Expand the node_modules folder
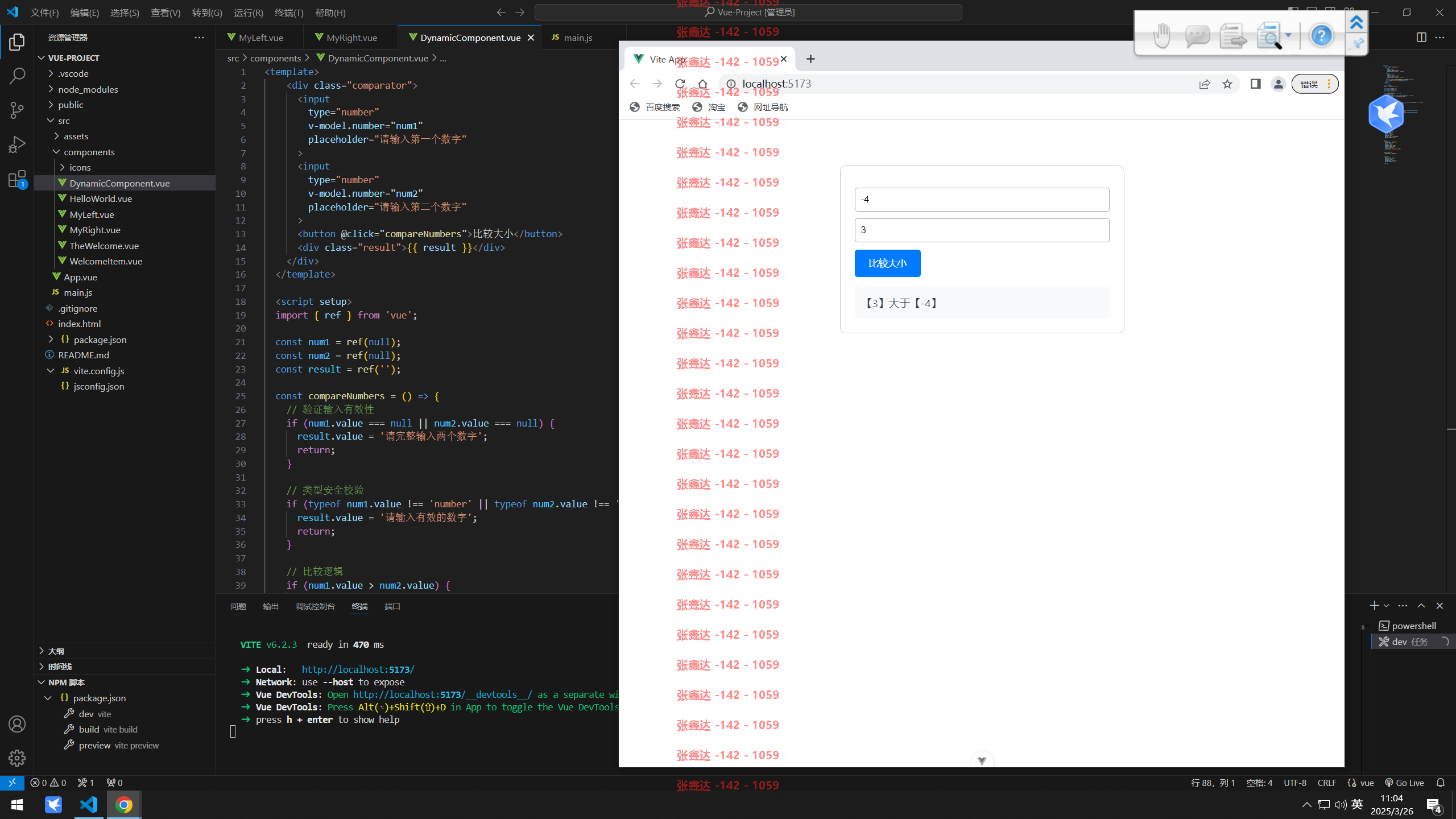This screenshot has width=1456, height=819. coord(88,89)
